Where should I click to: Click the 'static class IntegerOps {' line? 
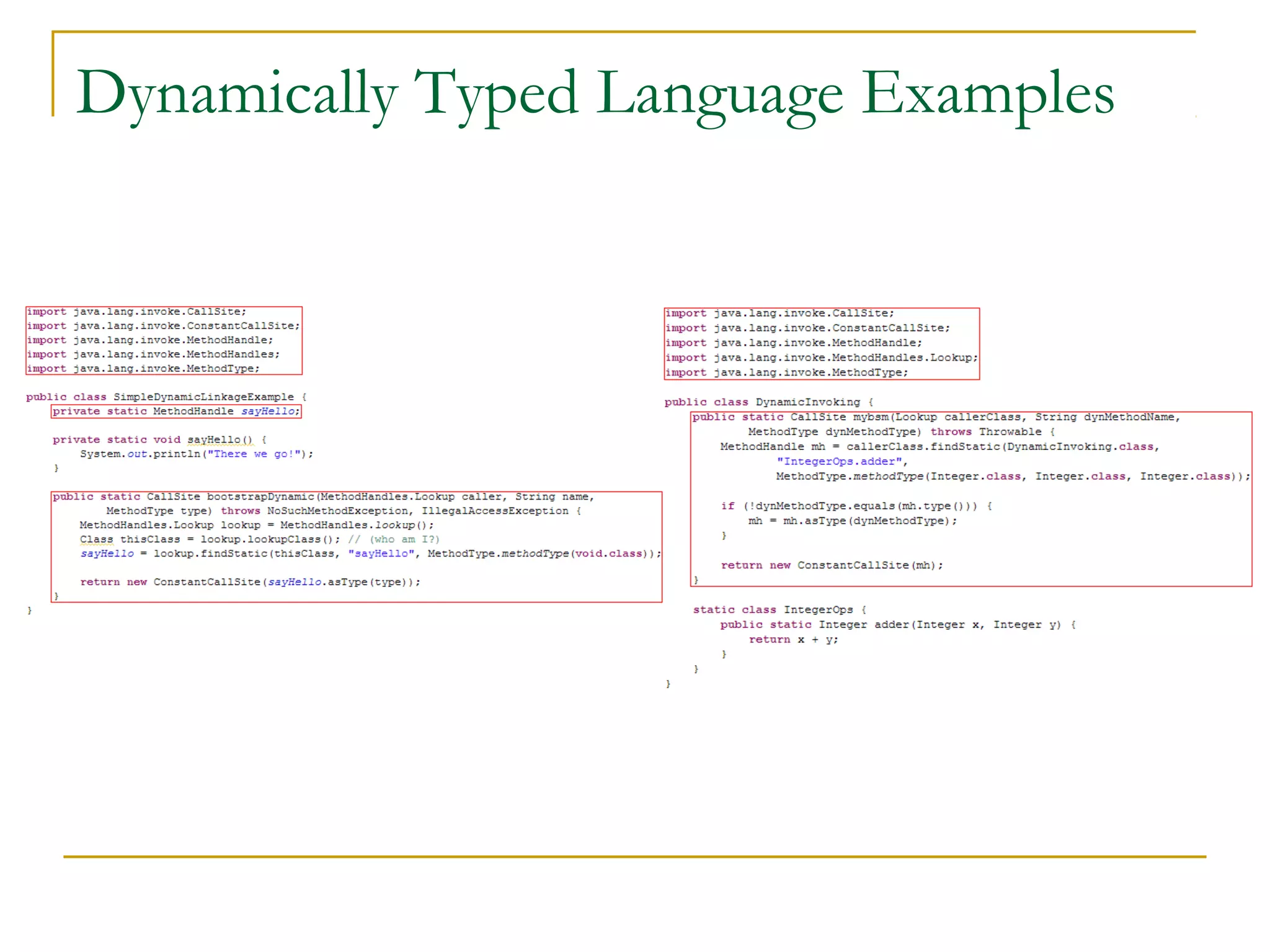[x=779, y=611]
